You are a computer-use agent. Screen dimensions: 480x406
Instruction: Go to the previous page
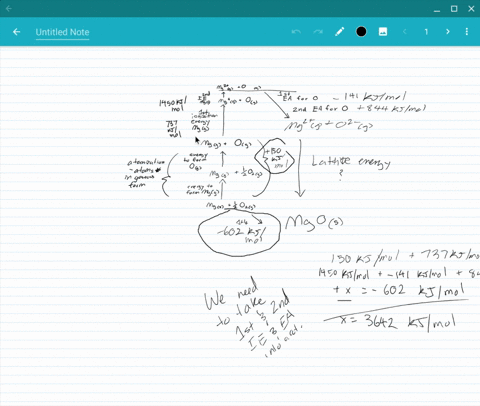coord(405,32)
